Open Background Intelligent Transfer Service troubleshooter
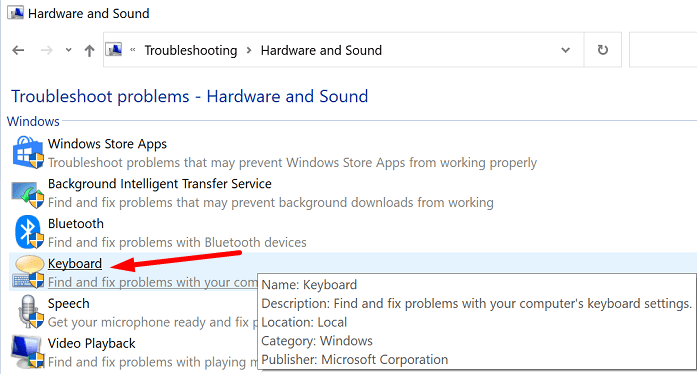The height and width of the screenshot is (374, 697). coord(160,184)
